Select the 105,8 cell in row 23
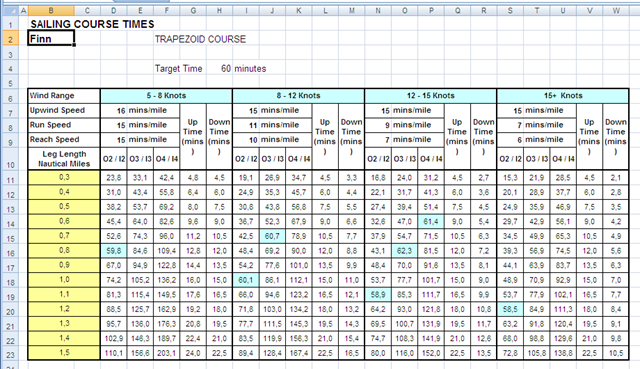 pyautogui.click(x=536, y=353)
